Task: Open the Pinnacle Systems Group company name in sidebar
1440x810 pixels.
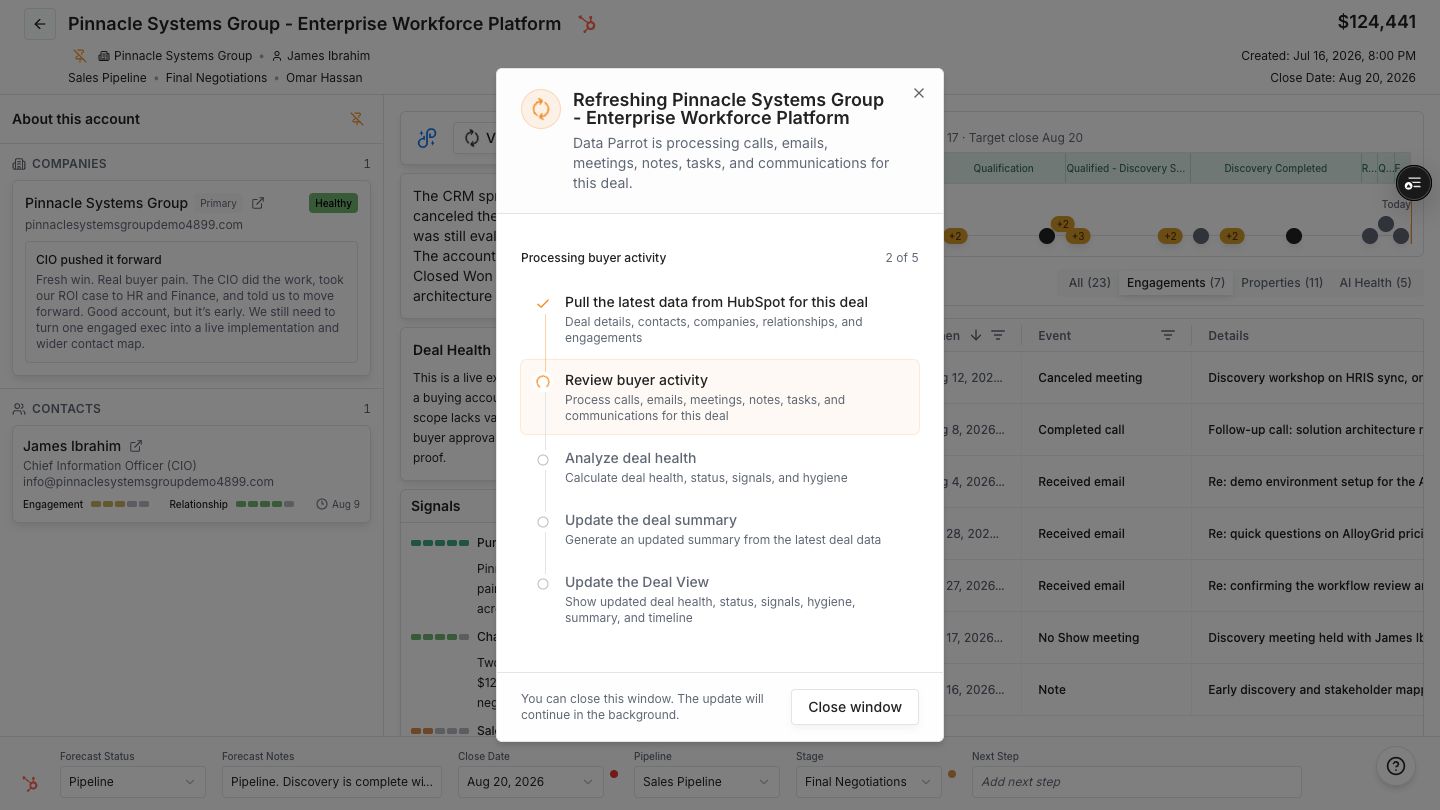Action: click(106, 203)
